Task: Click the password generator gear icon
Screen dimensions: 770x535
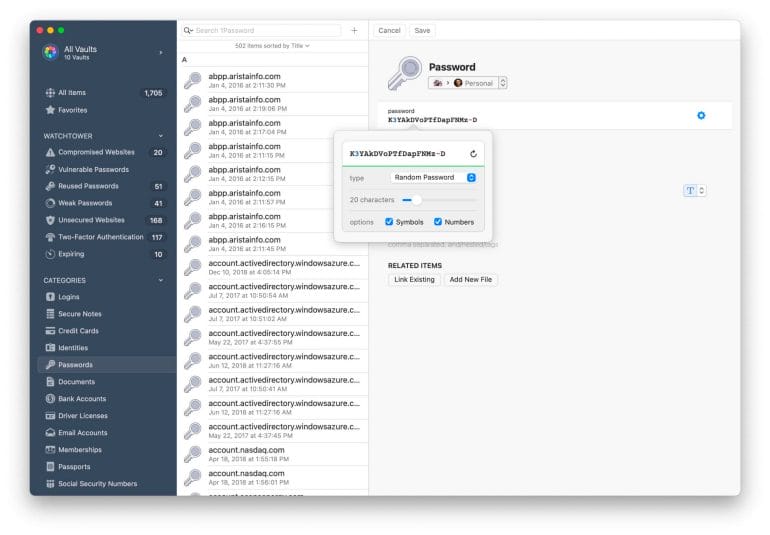Action: [x=701, y=115]
